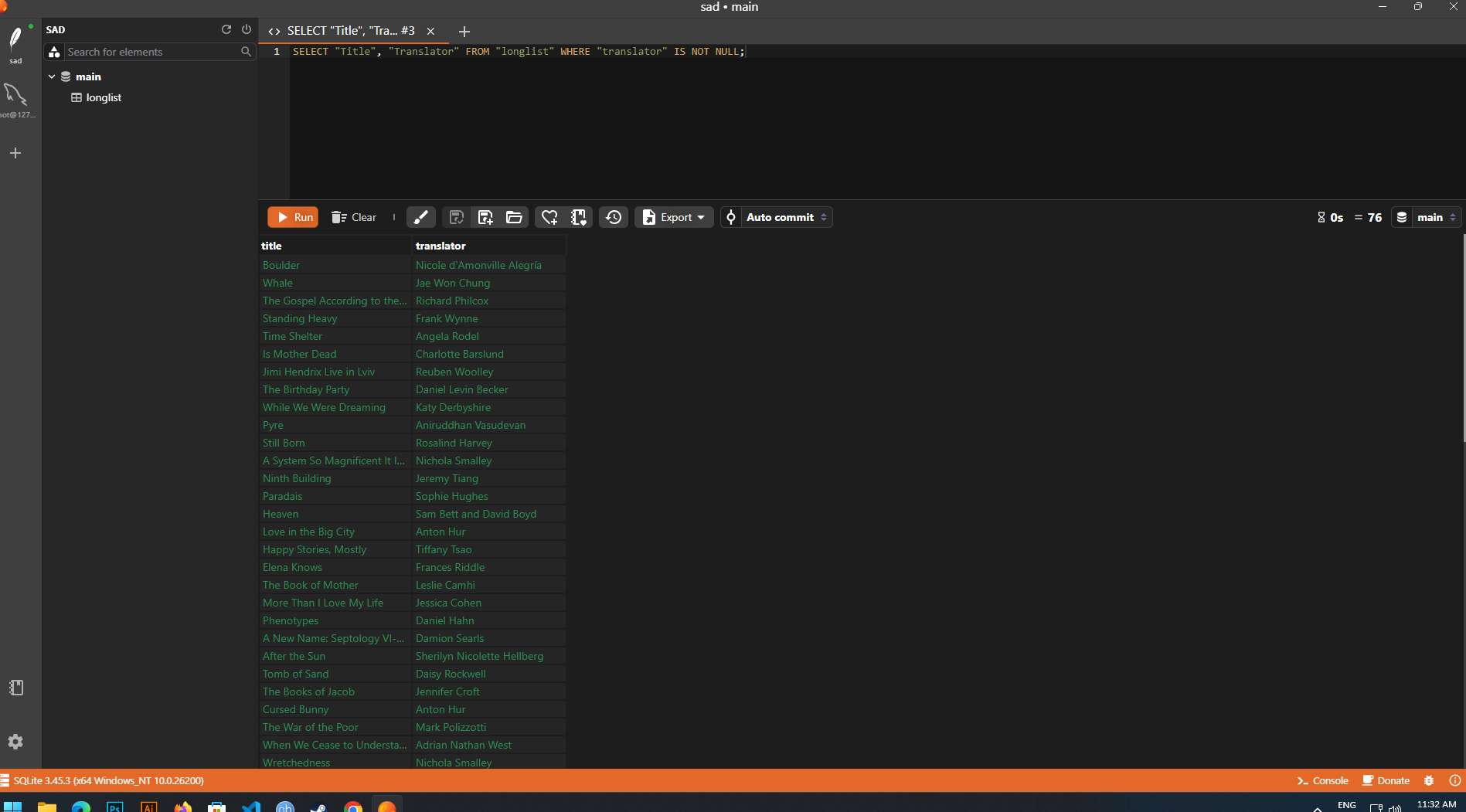Click the While We Were Dreaming cell

[335, 407]
